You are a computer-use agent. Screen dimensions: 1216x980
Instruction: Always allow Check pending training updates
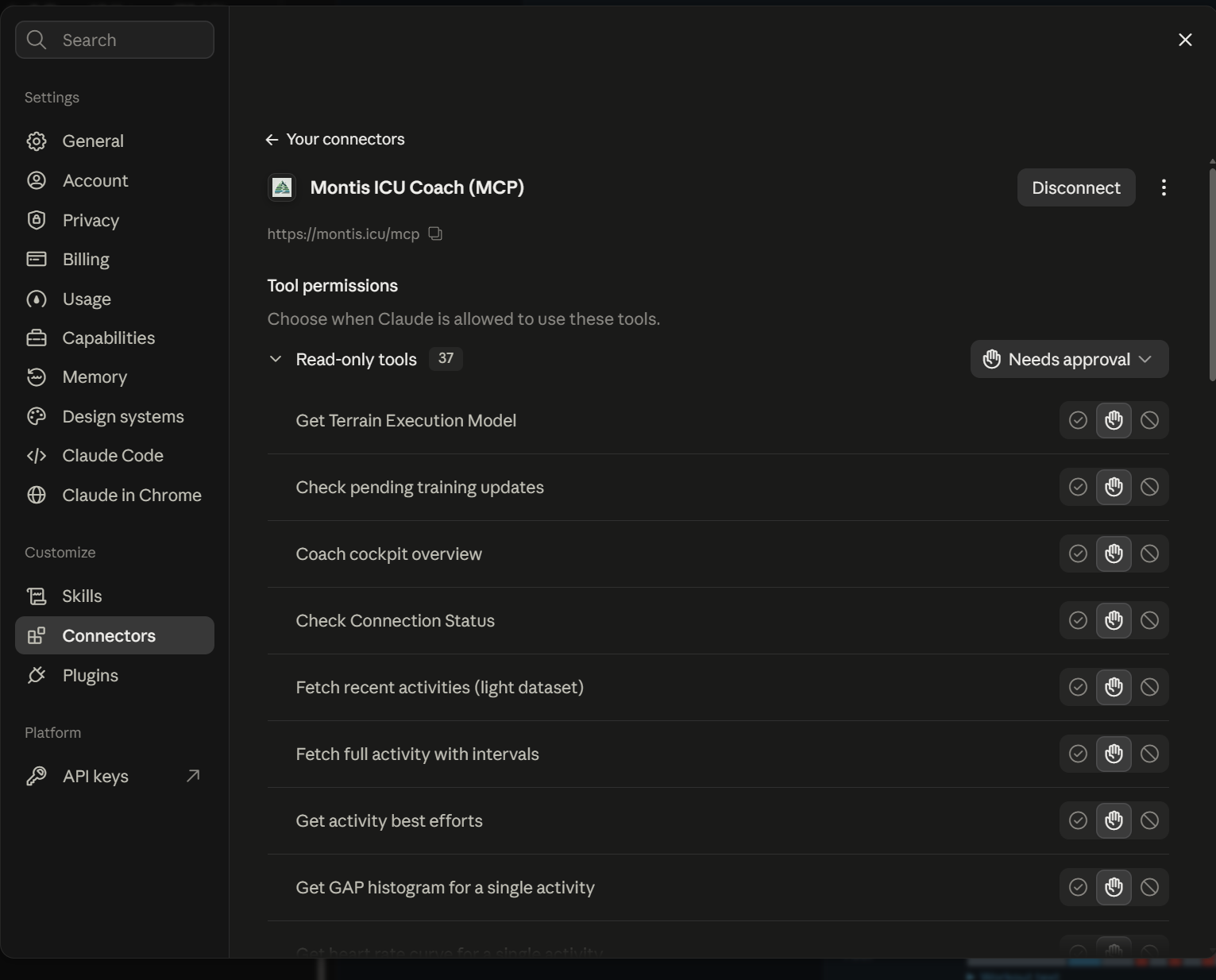[1078, 487]
